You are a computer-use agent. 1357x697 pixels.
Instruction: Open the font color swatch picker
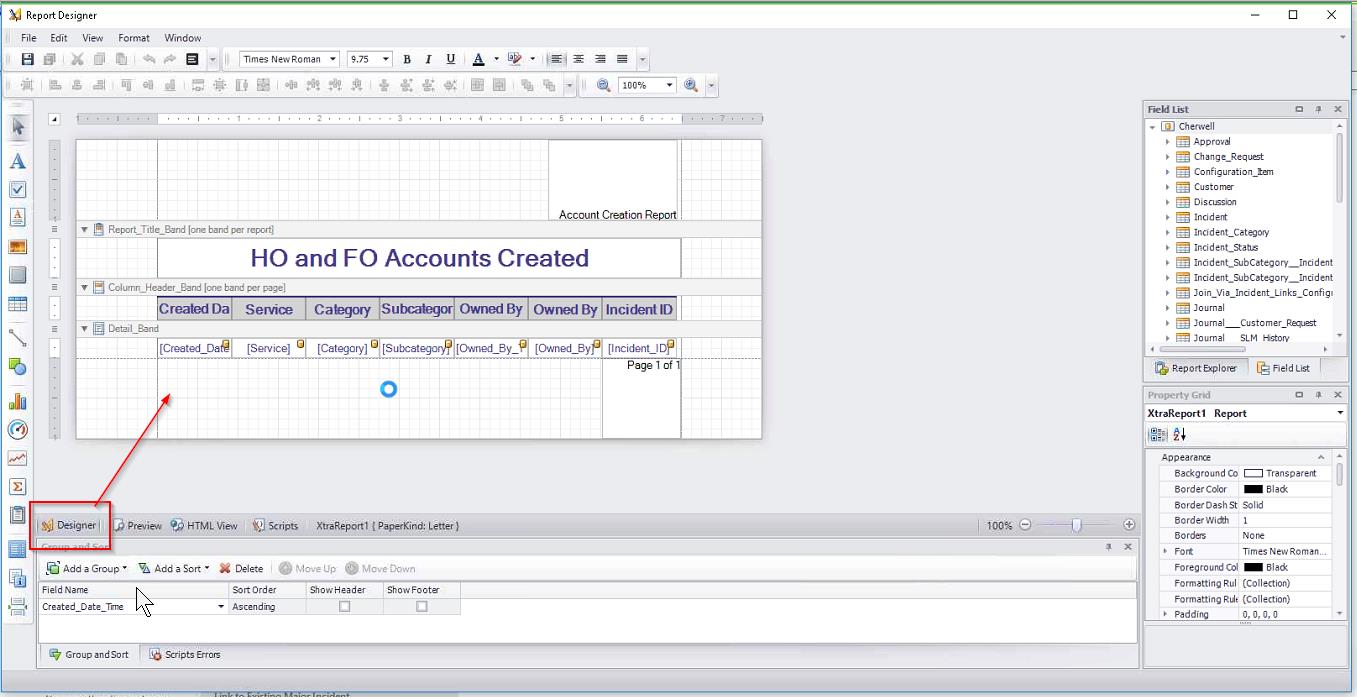click(x=496, y=59)
